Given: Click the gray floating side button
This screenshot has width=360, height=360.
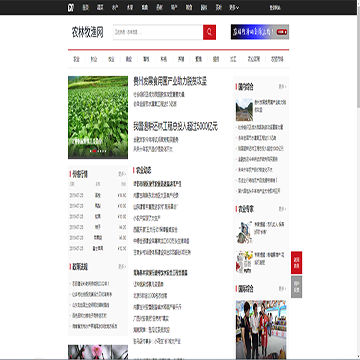Looking at the screenshot, I should [x=296, y=287].
